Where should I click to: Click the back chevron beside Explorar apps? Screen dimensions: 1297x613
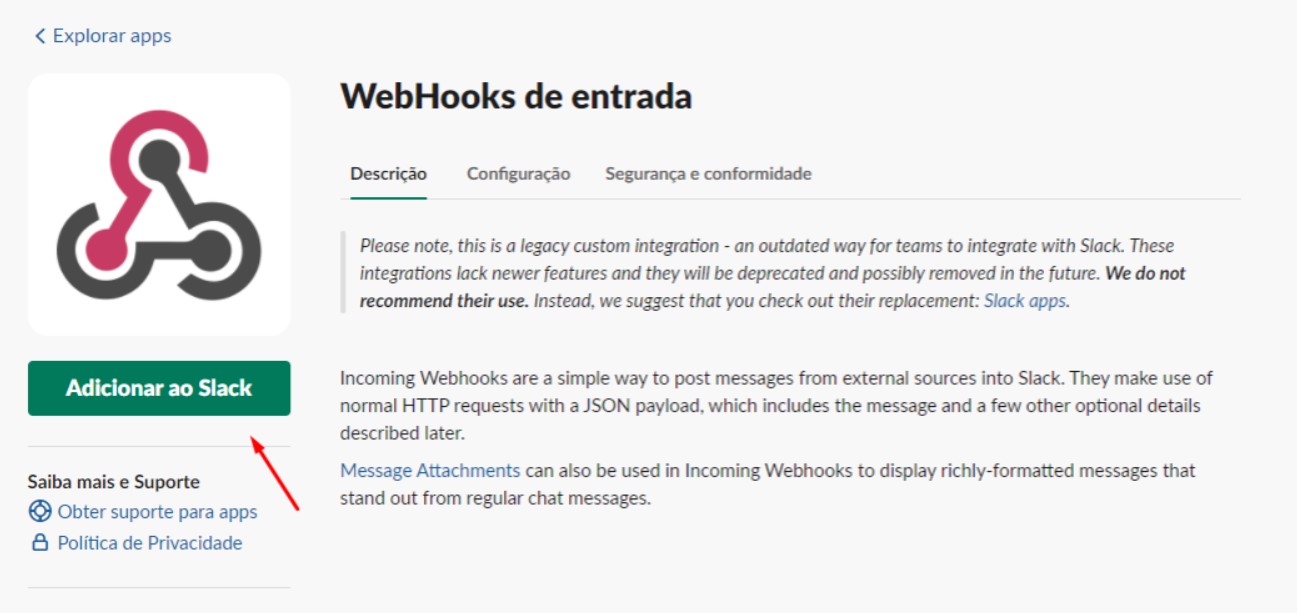tap(40, 36)
